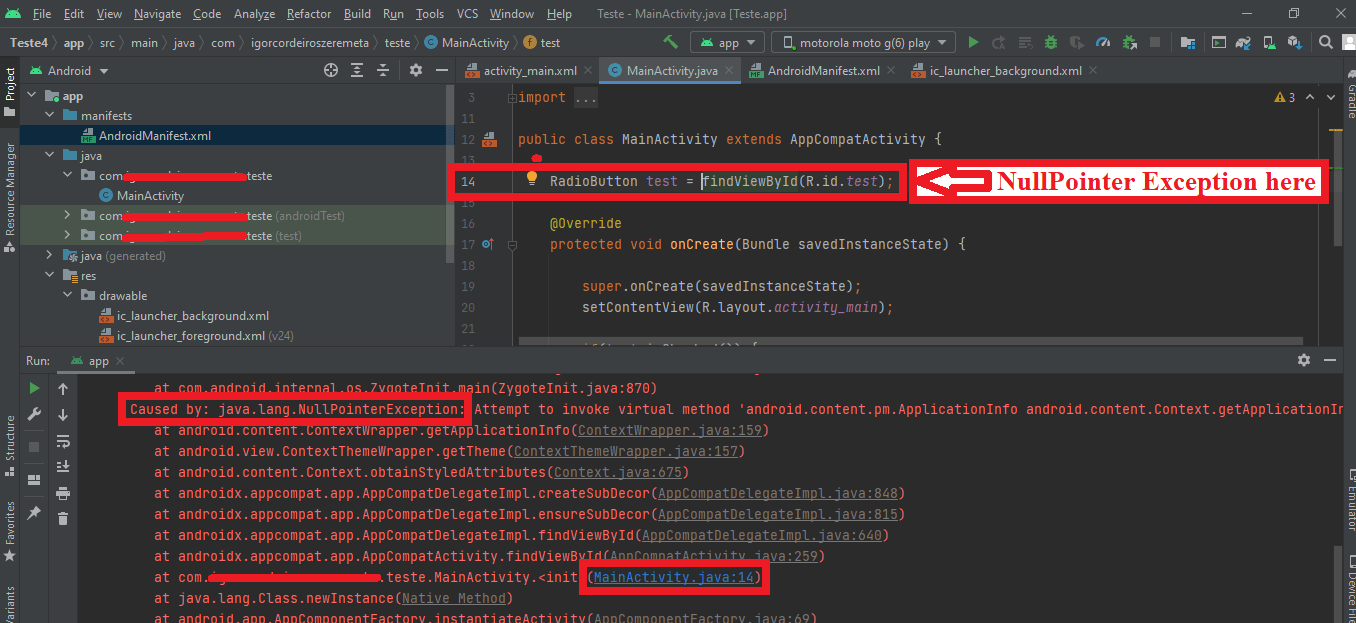Image resolution: width=1356 pixels, height=623 pixels.
Task: Run the app with green play button in main toolbar
Action: click(x=973, y=43)
